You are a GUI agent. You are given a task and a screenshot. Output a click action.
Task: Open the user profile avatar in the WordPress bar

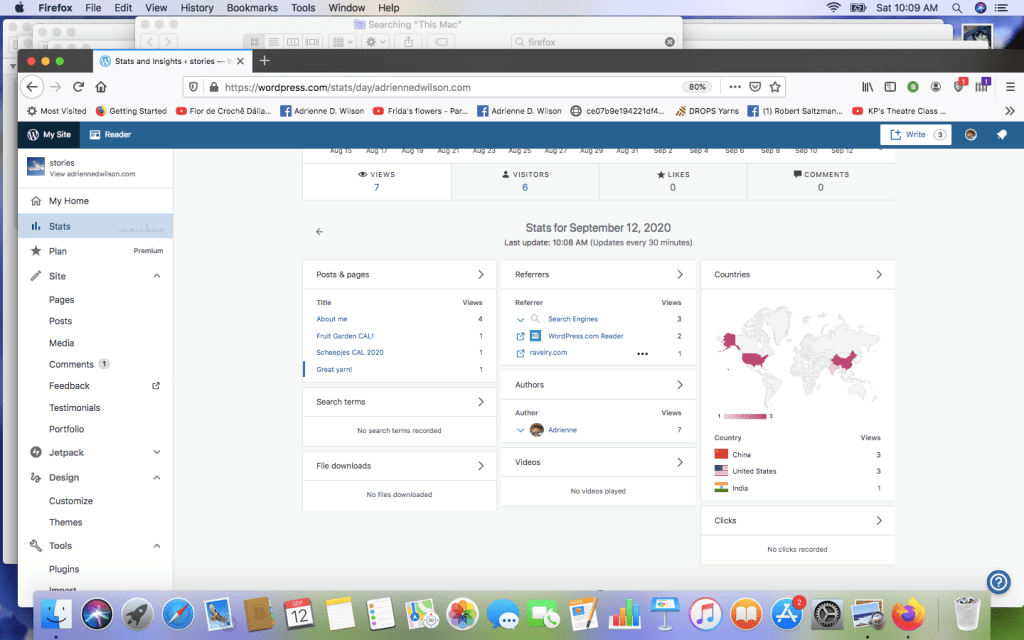pos(970,134)
